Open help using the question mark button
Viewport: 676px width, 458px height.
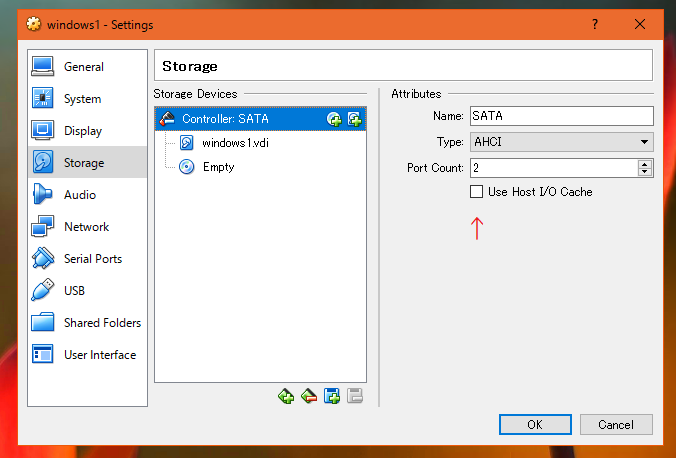(x=595, y=25)
